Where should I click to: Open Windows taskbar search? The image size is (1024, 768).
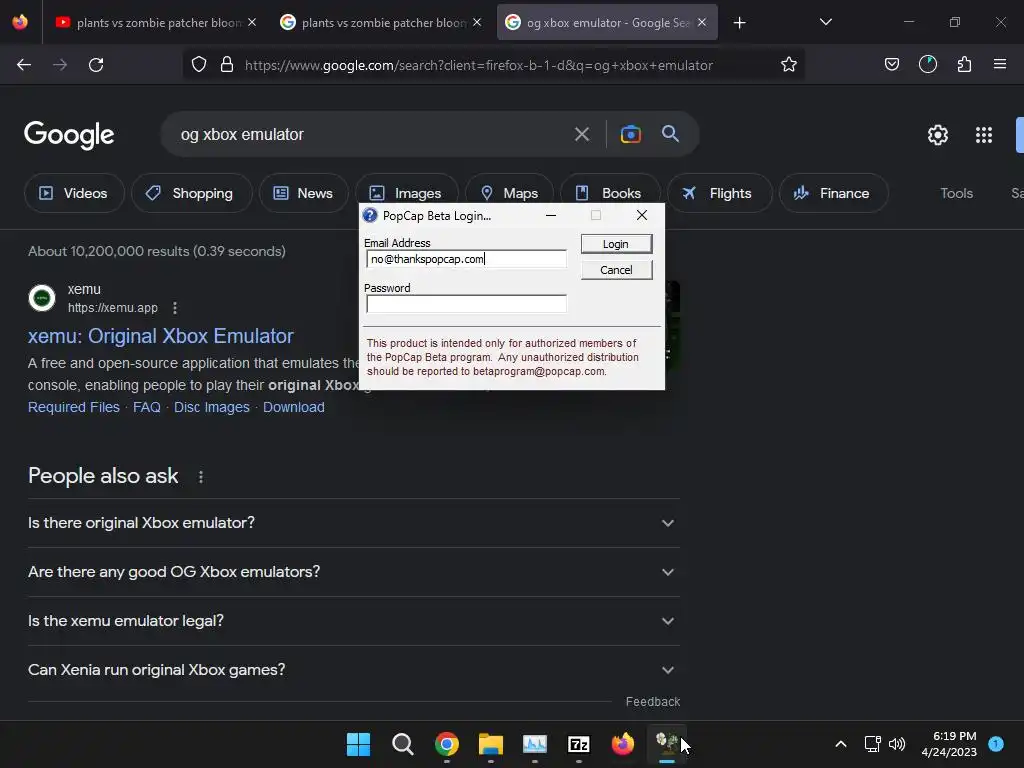click(x=402, y=744)
